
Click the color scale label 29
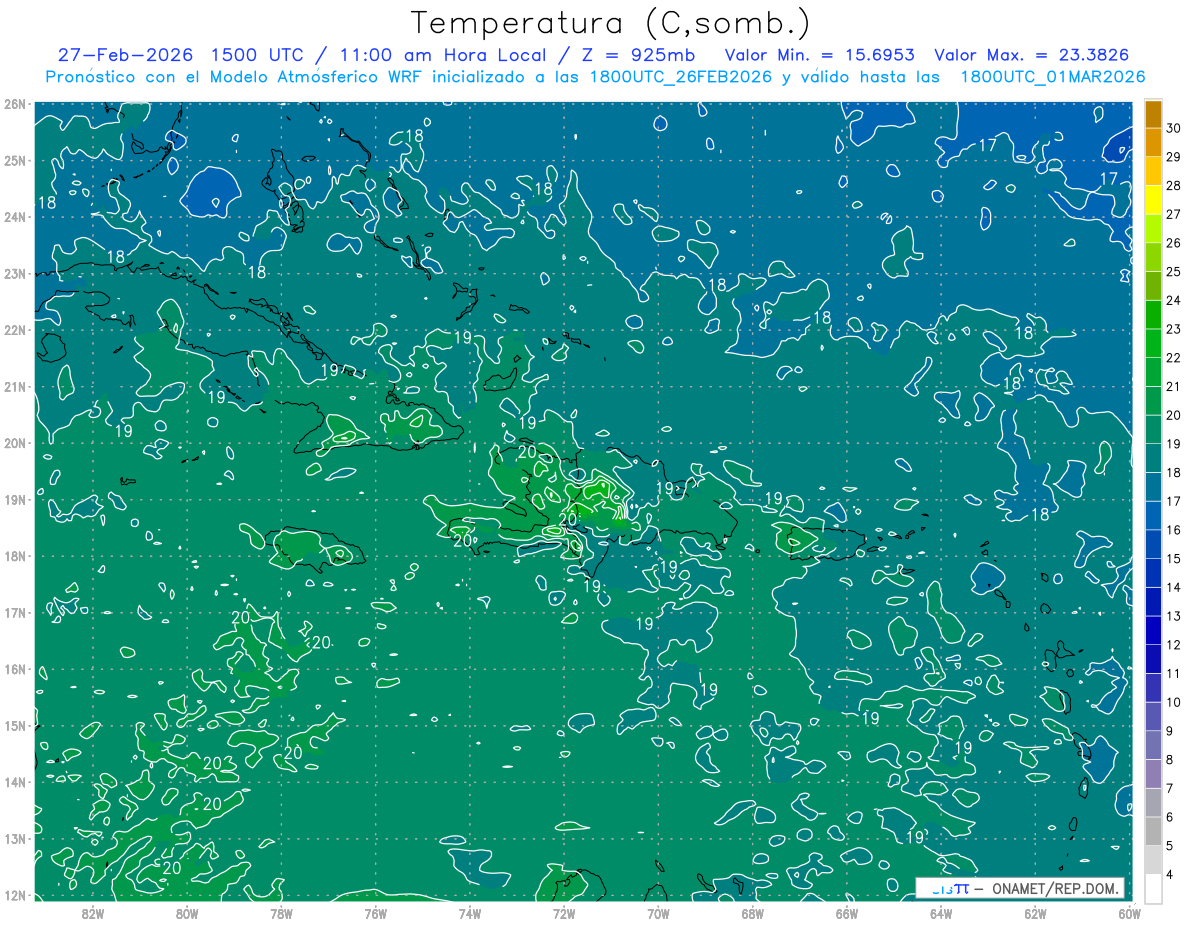coord(1174,156)
